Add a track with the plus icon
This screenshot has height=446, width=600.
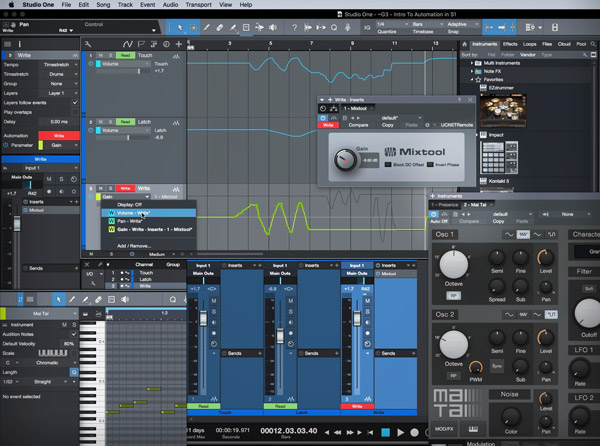178,44
